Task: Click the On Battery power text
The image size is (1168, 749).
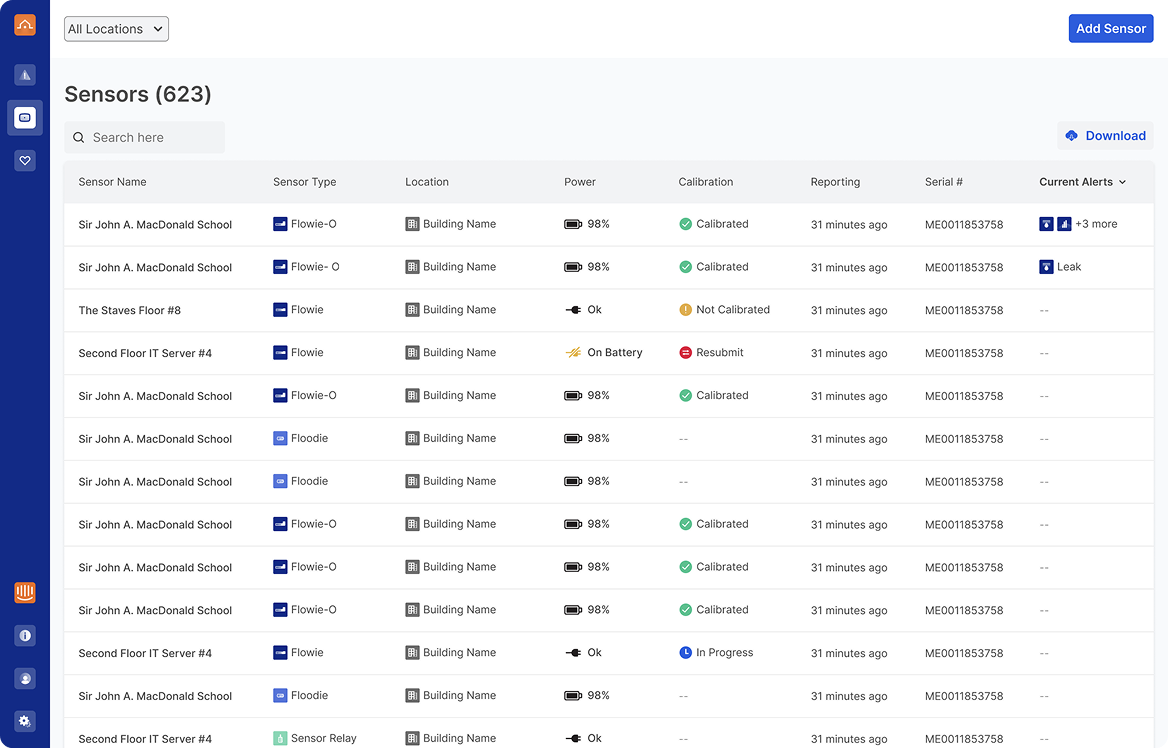Action: [615, 353]
